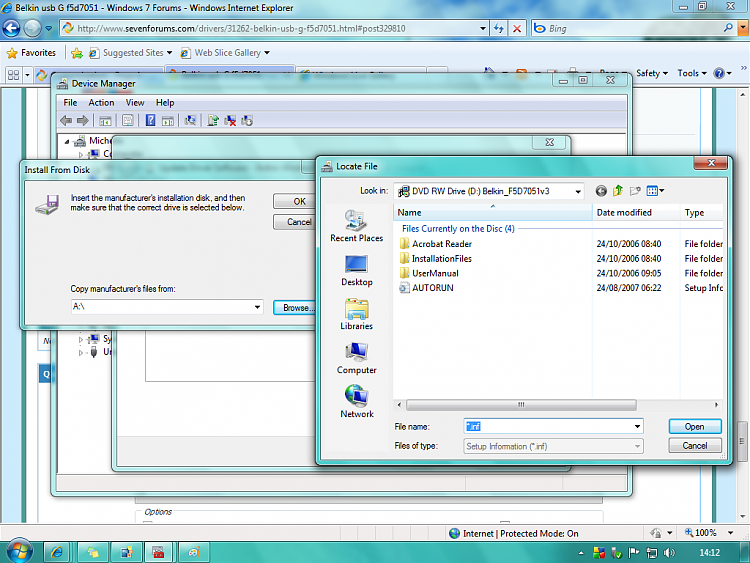The image size is (750, 563).
Task: Click Browse in Install From Disk dialog
Action: pyautogui.click(x=295, y=308)
